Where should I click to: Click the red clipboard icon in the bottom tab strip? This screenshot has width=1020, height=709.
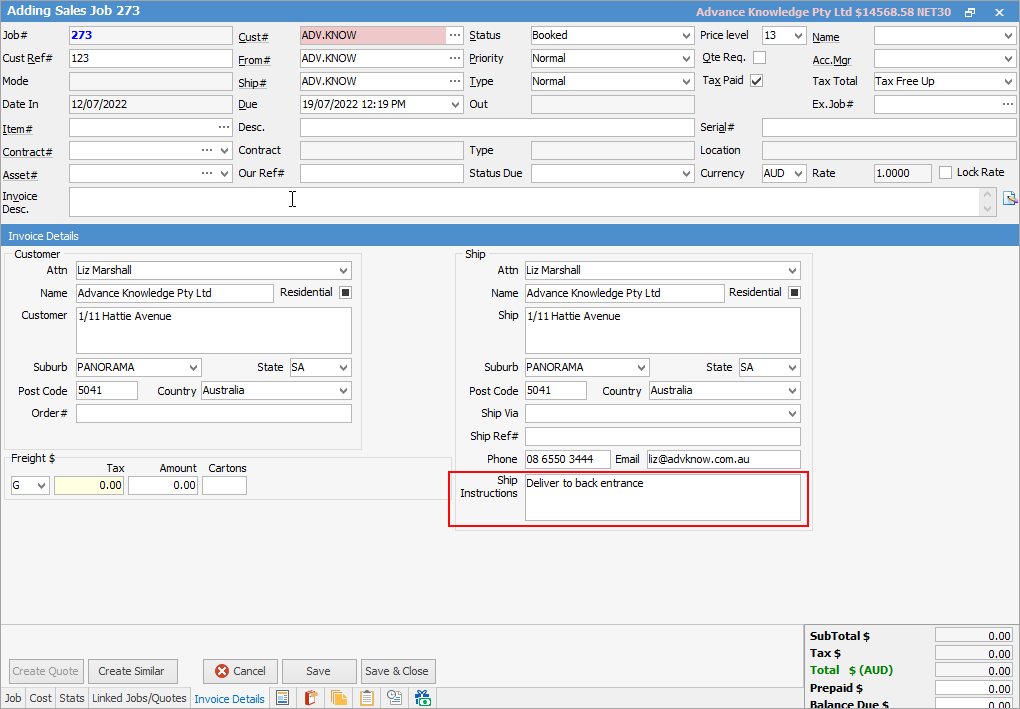pyautogui.click(x=311, y=698)
